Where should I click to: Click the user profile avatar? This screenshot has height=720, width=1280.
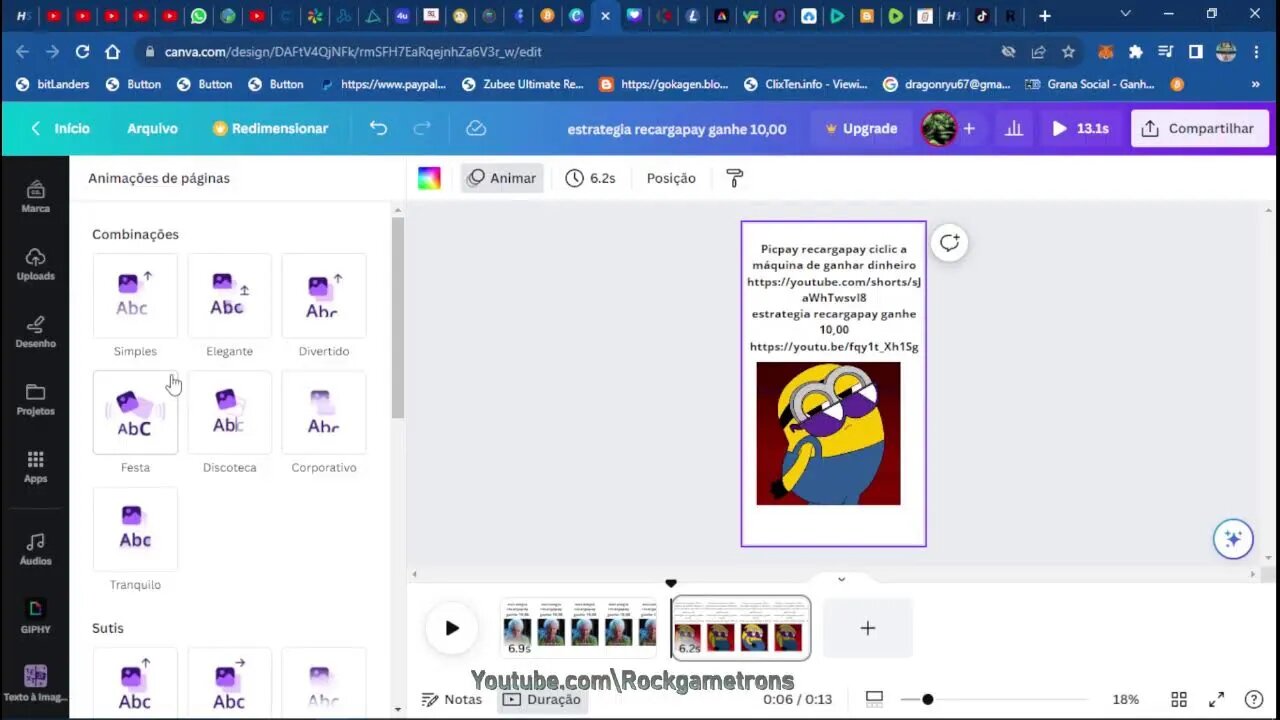(939, 128)
